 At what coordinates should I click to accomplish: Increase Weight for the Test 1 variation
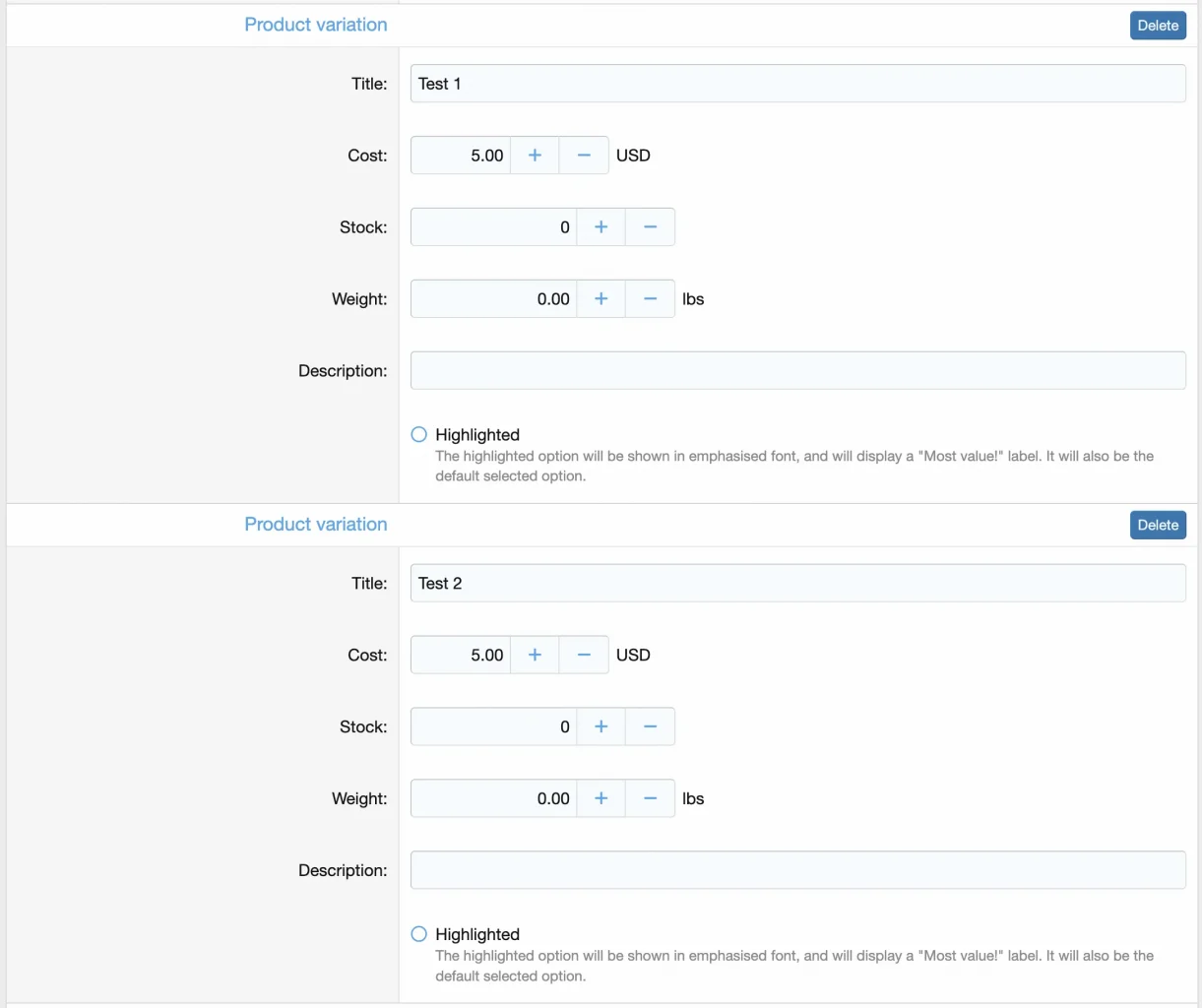pos(601,299)
